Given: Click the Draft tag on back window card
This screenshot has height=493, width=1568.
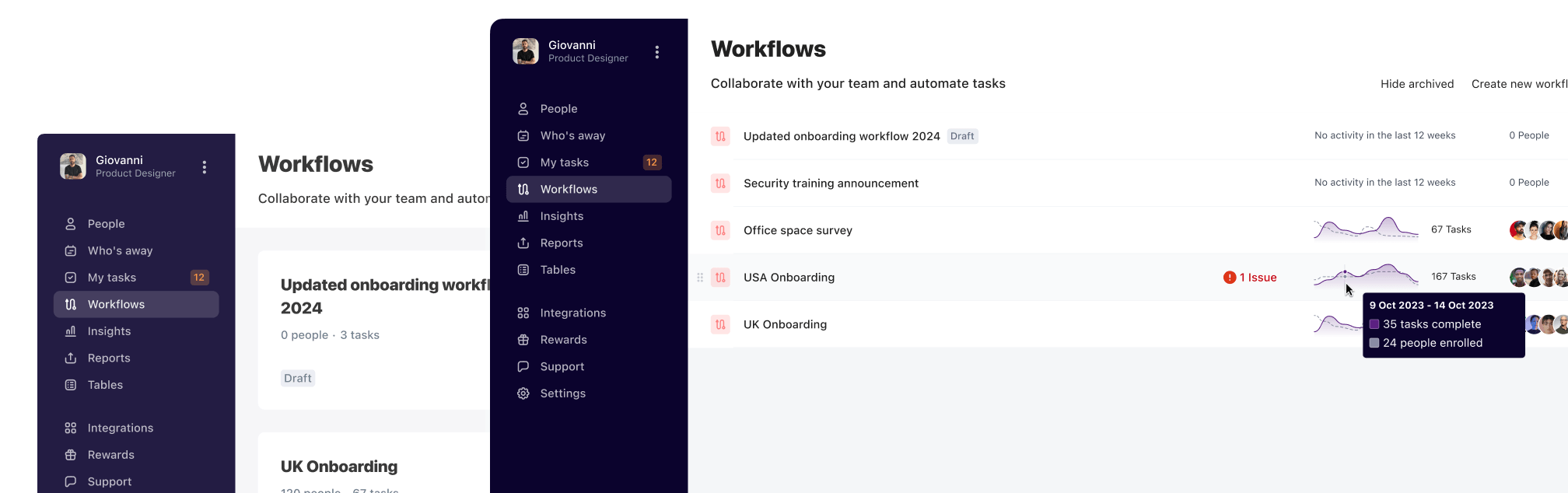Looking at the screenshot, I should click(x=298, y=379).
